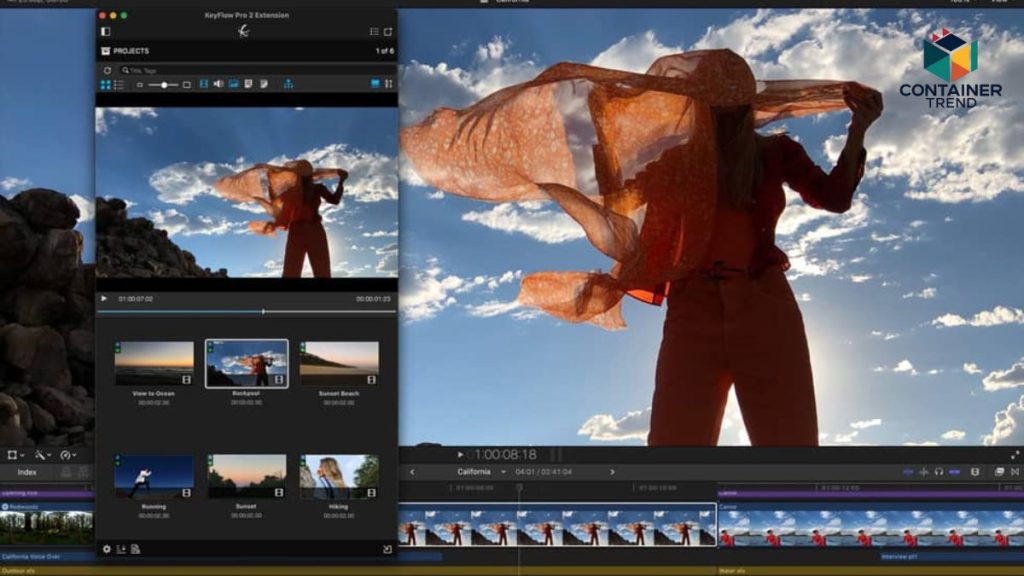Toggle timeline skimming
1024x576 pixels.
[x=908, y=472]
